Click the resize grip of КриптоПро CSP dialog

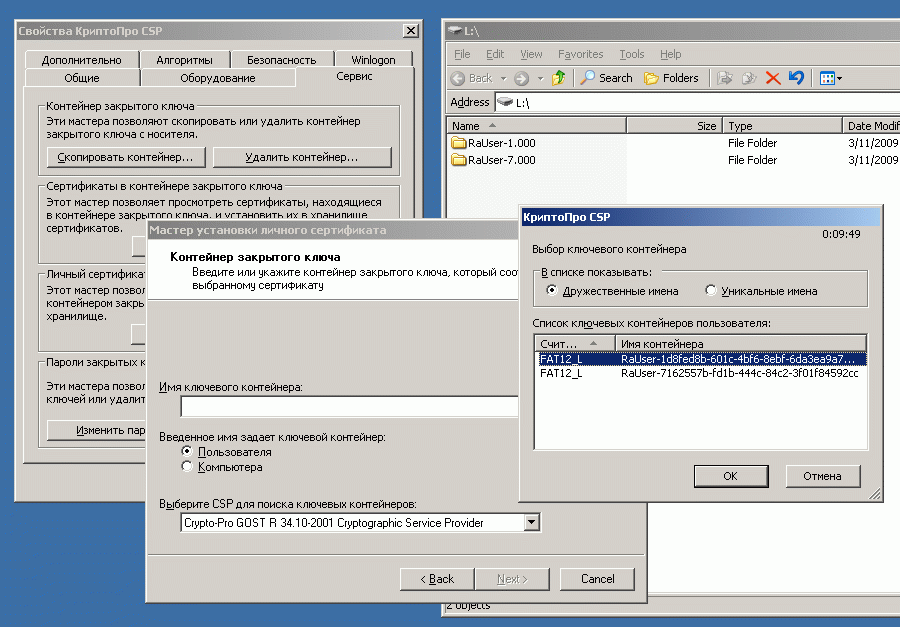[875, 494]
